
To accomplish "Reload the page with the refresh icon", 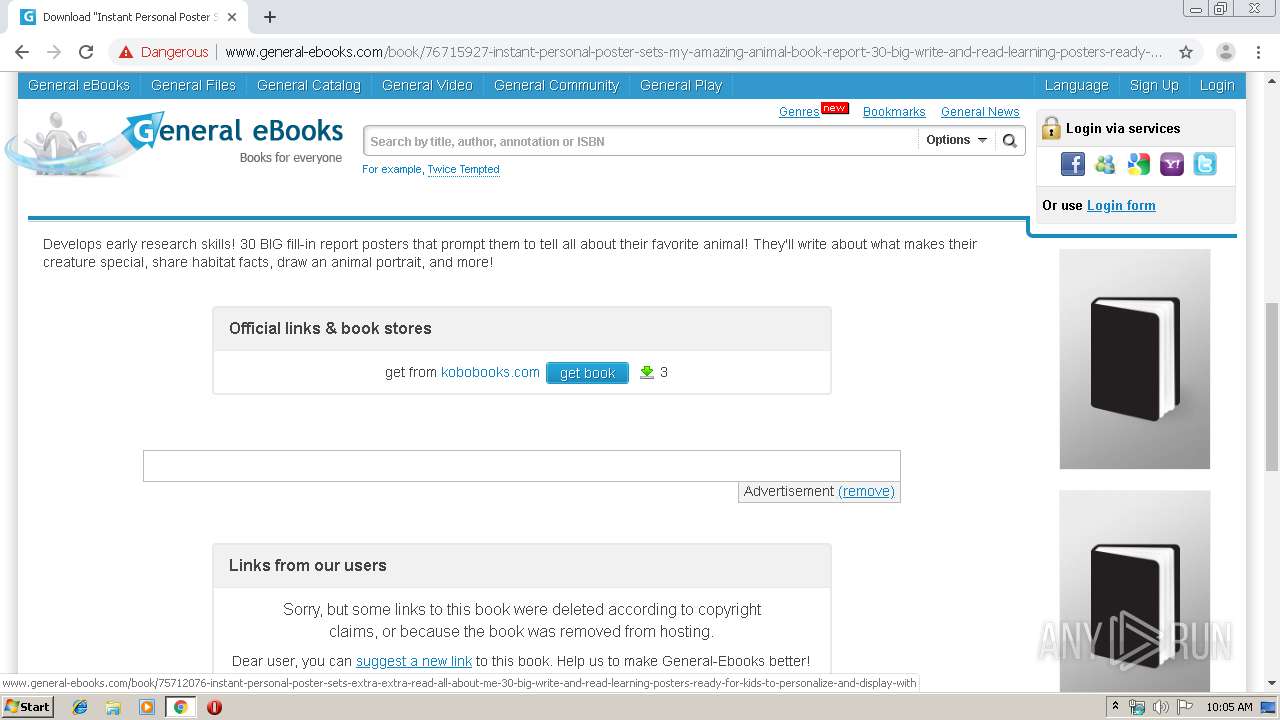I will click(86, 52).
